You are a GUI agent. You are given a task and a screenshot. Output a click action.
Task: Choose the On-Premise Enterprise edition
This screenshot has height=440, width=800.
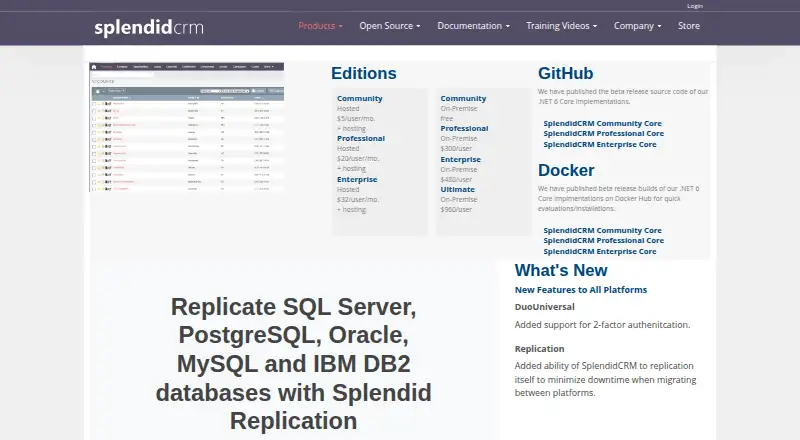(461, 160)
